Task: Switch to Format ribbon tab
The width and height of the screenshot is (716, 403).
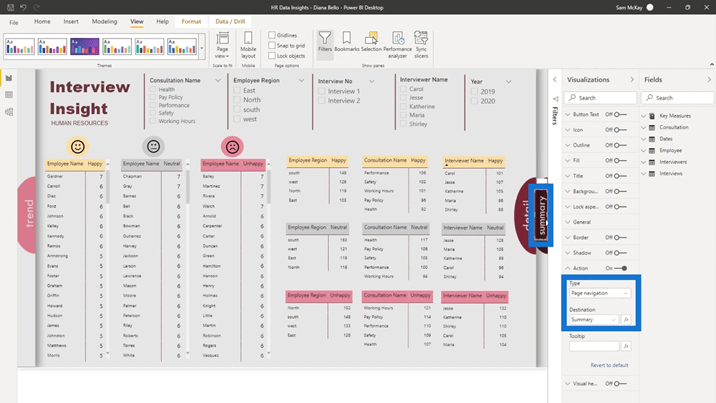Action: (191, 21)
